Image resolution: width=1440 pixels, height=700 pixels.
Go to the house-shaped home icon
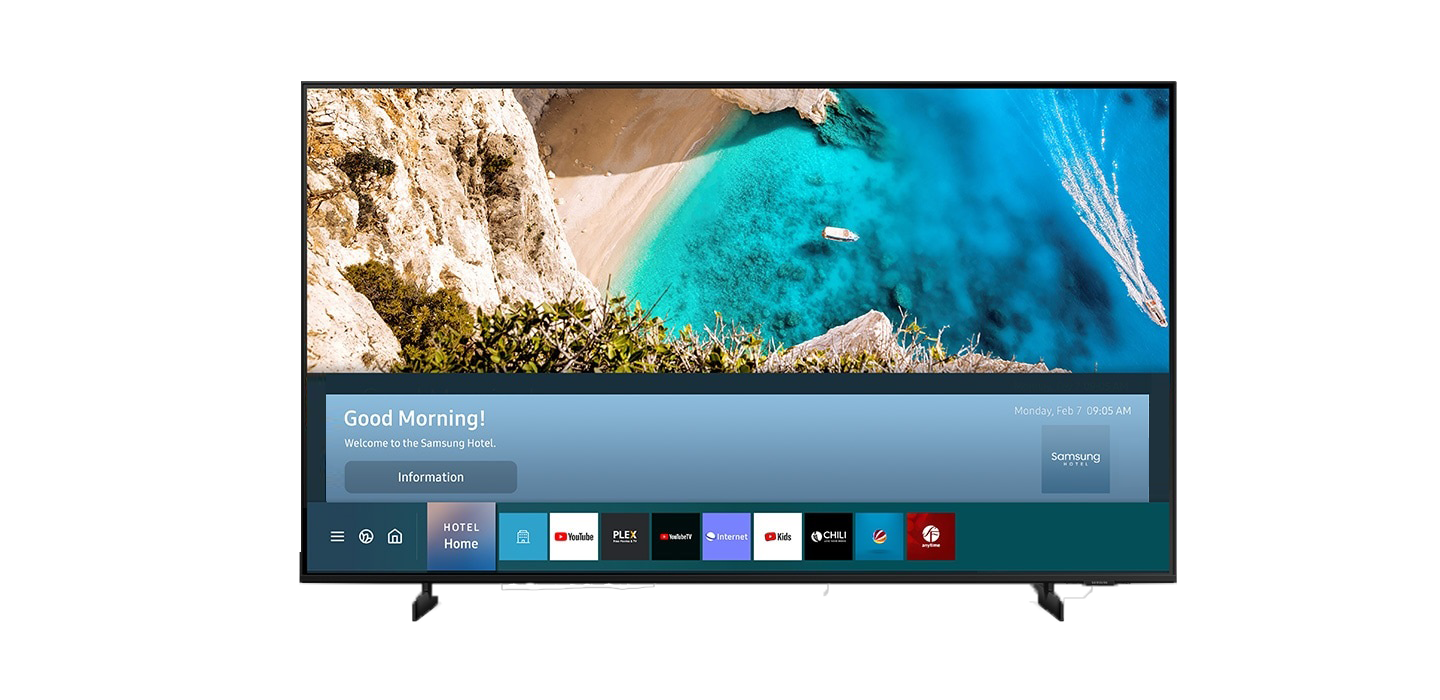point(395,537)
